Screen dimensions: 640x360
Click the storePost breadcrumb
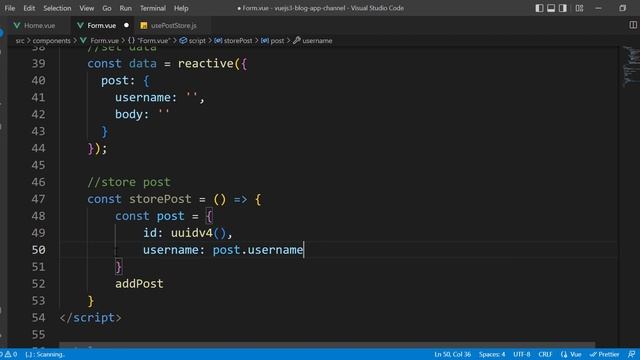(233, 40)
